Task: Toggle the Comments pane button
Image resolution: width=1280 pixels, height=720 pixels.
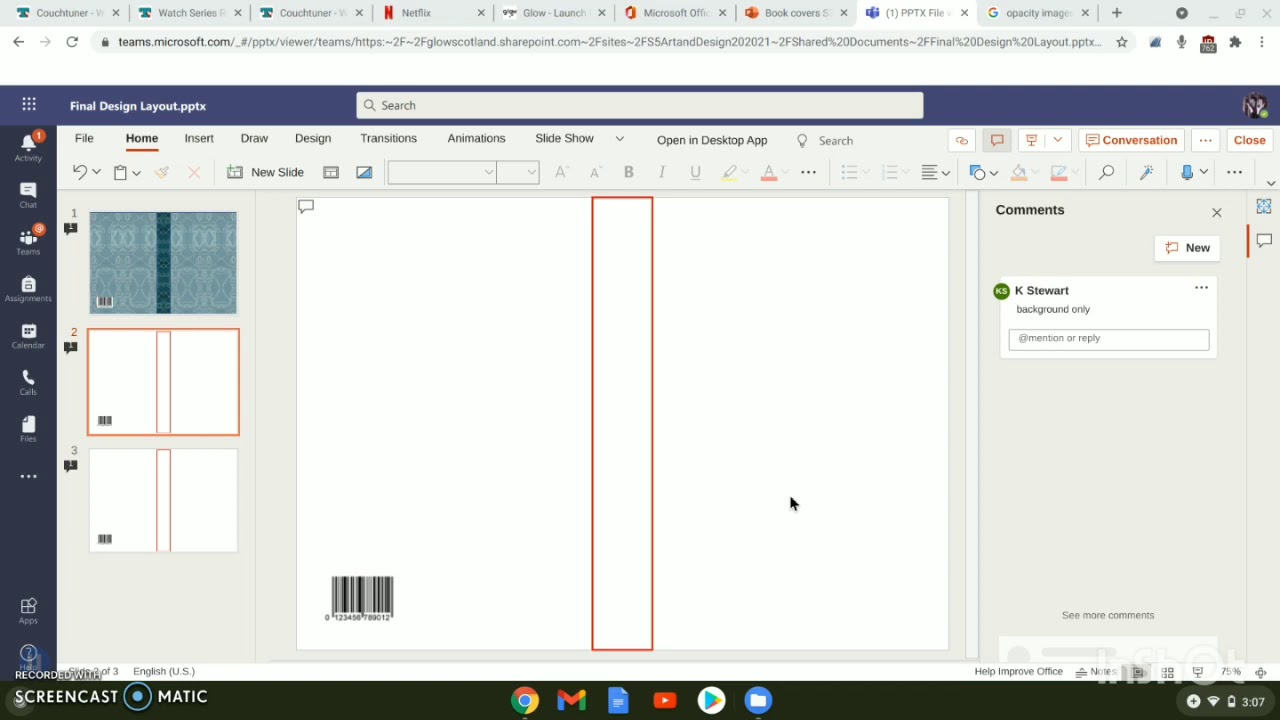Action: pyautogui.click(x=996, y=140)
